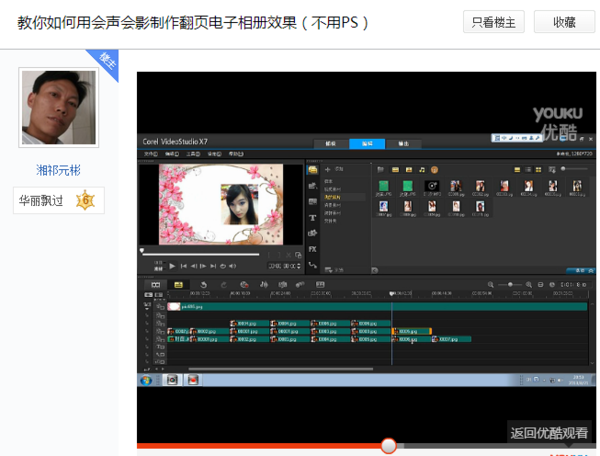
Task: Enlarge the preview window icon
Action: 298,255
